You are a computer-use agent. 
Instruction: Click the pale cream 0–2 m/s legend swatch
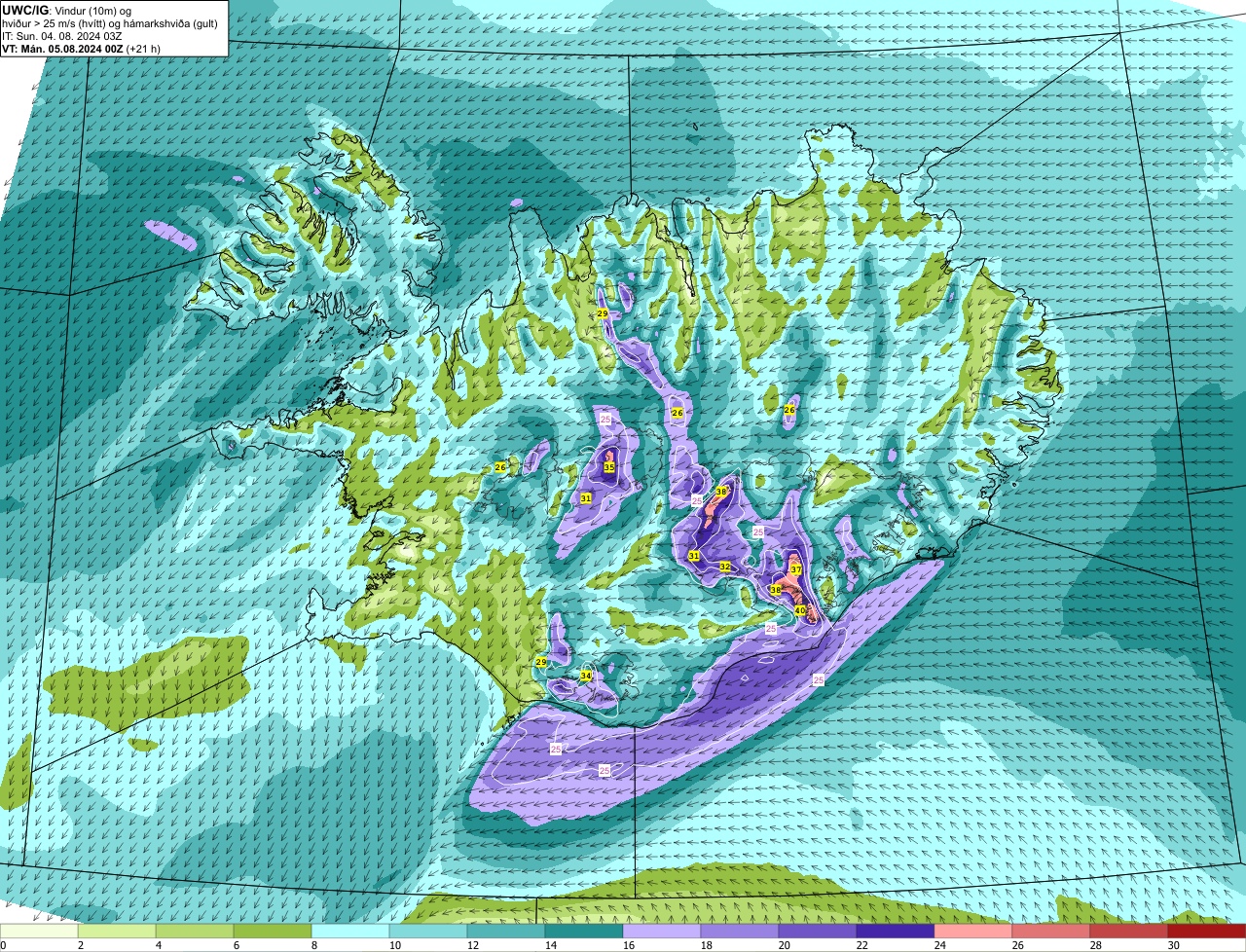(x=39, y=932)
